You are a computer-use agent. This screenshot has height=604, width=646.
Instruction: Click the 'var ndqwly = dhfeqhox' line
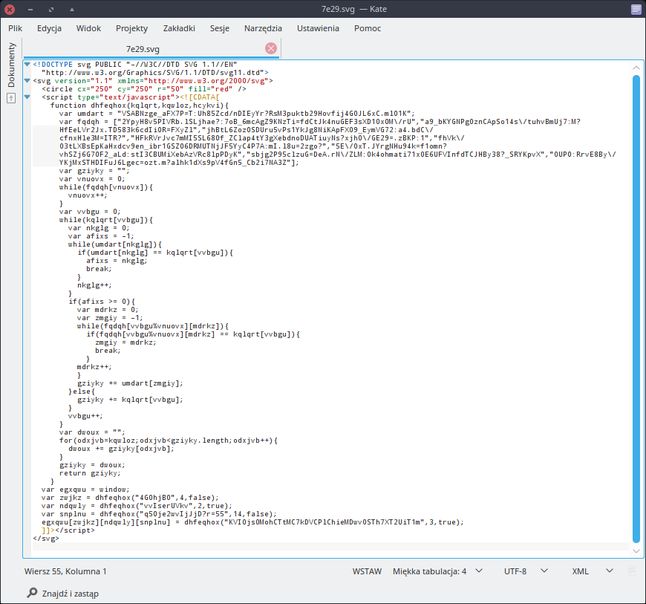coord(137,506)
